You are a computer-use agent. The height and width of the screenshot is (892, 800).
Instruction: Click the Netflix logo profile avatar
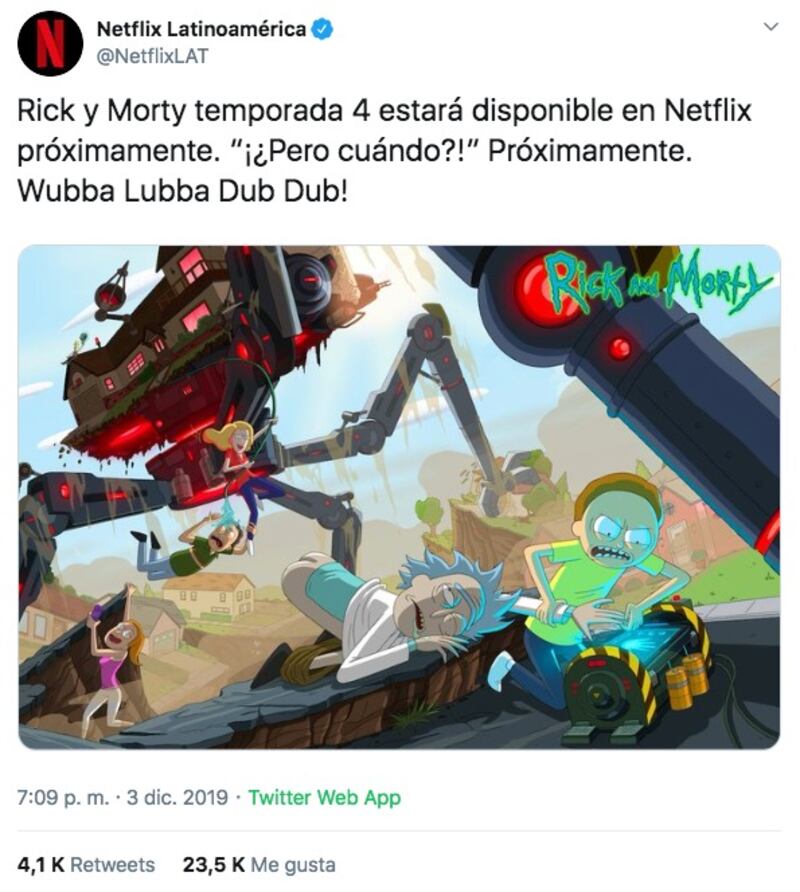pos(50,43)
